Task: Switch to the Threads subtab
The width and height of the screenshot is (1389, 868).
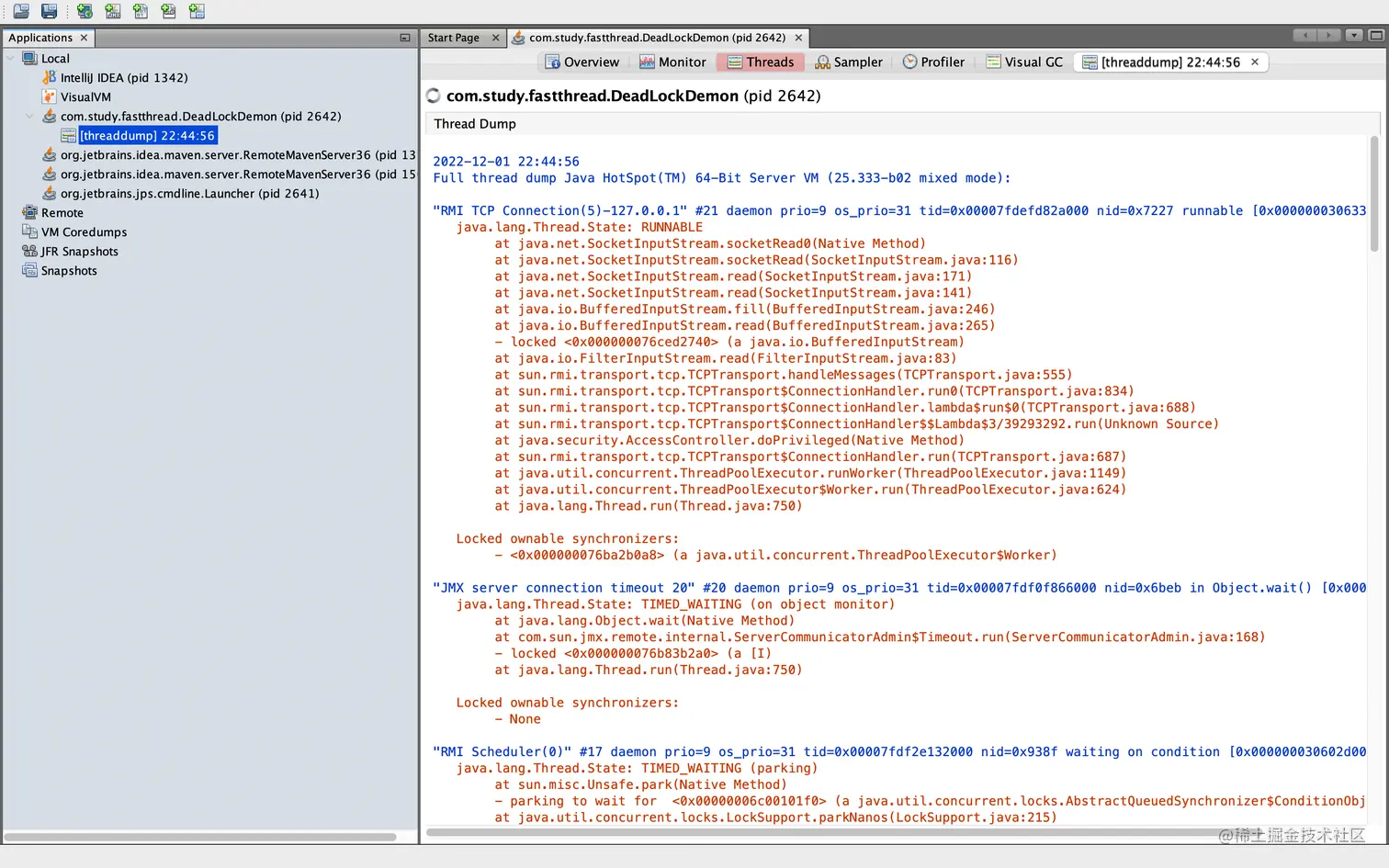Action: click(x=761, y=62)
